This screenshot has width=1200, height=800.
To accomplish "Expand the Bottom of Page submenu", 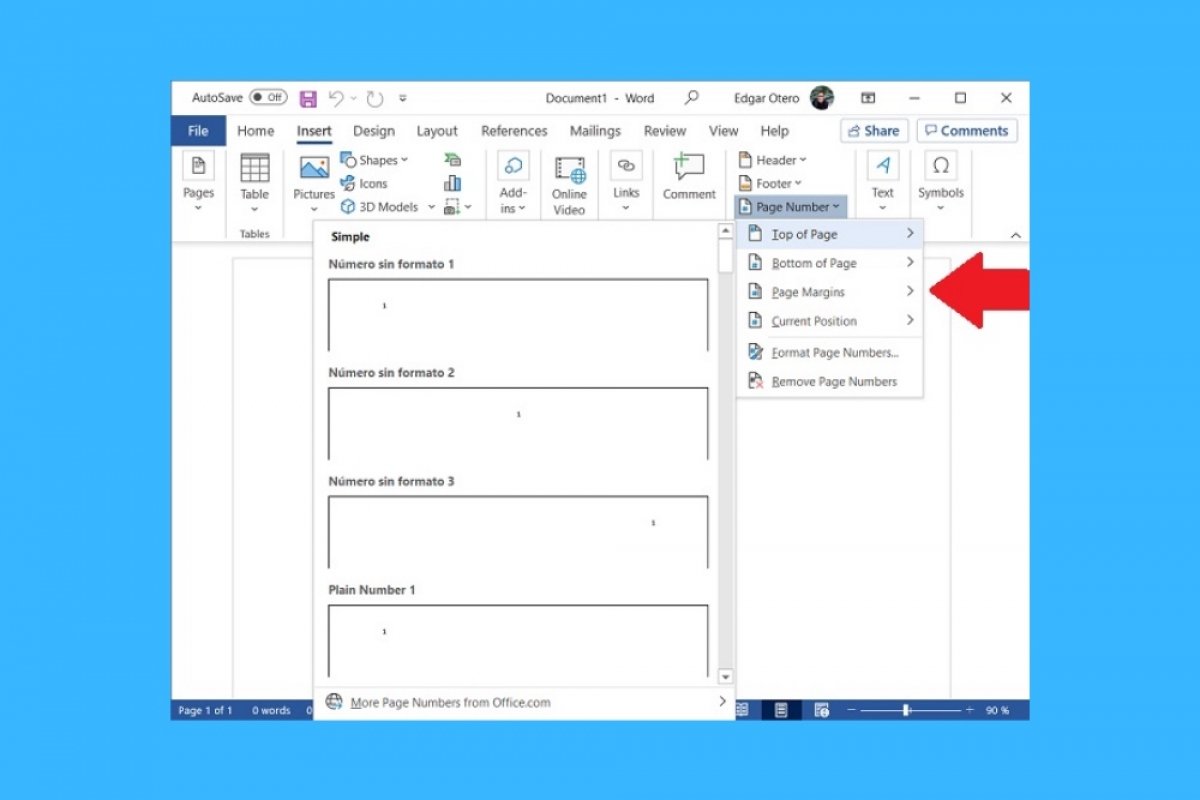I will 813,262.
